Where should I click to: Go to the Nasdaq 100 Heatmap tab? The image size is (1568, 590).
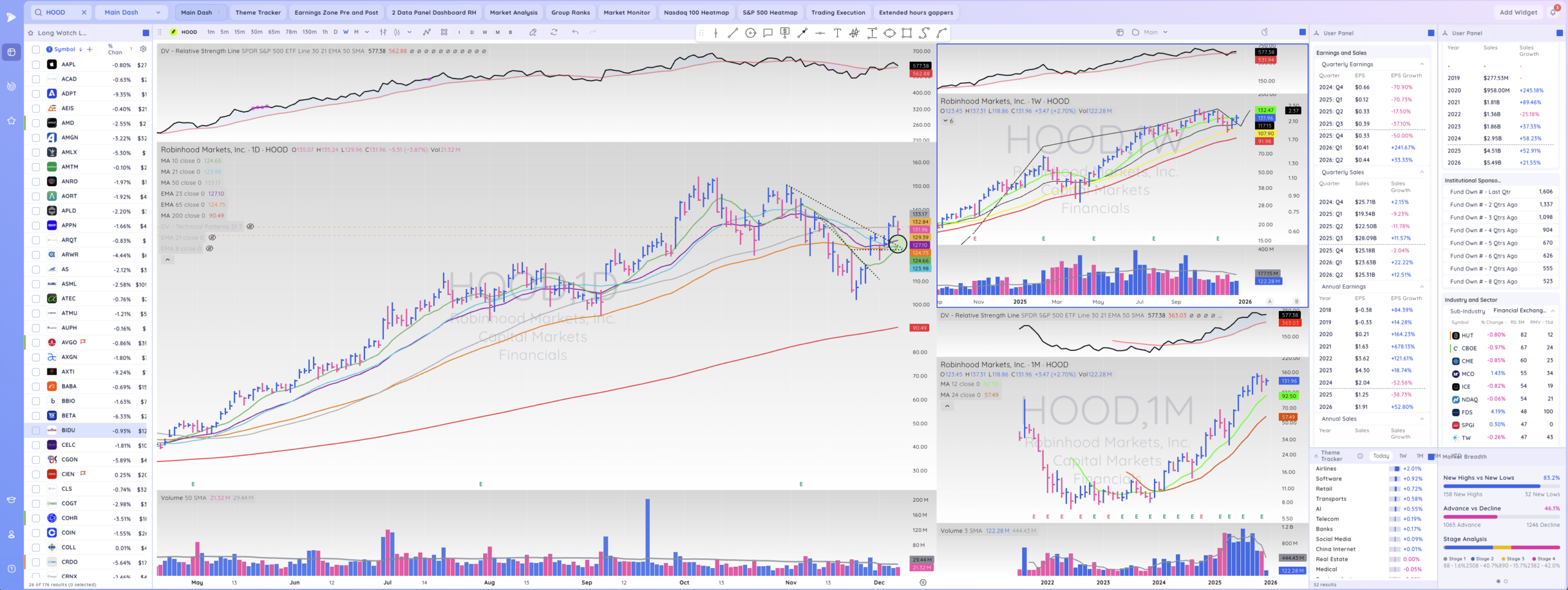pos(696,12)
